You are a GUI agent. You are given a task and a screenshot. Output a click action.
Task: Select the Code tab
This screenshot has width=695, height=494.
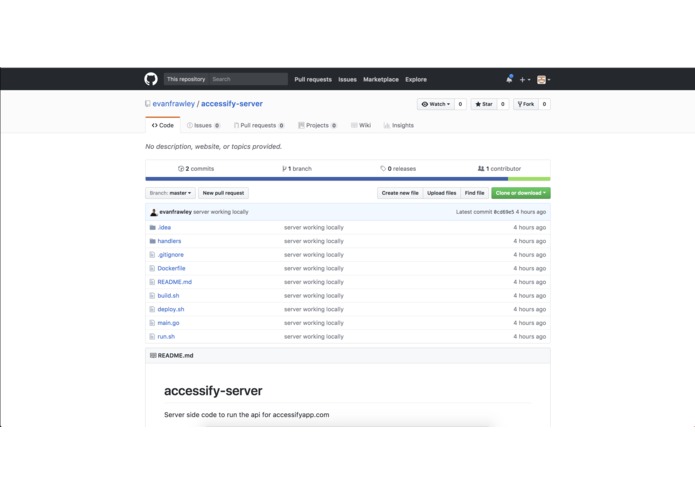coord(163,125)
